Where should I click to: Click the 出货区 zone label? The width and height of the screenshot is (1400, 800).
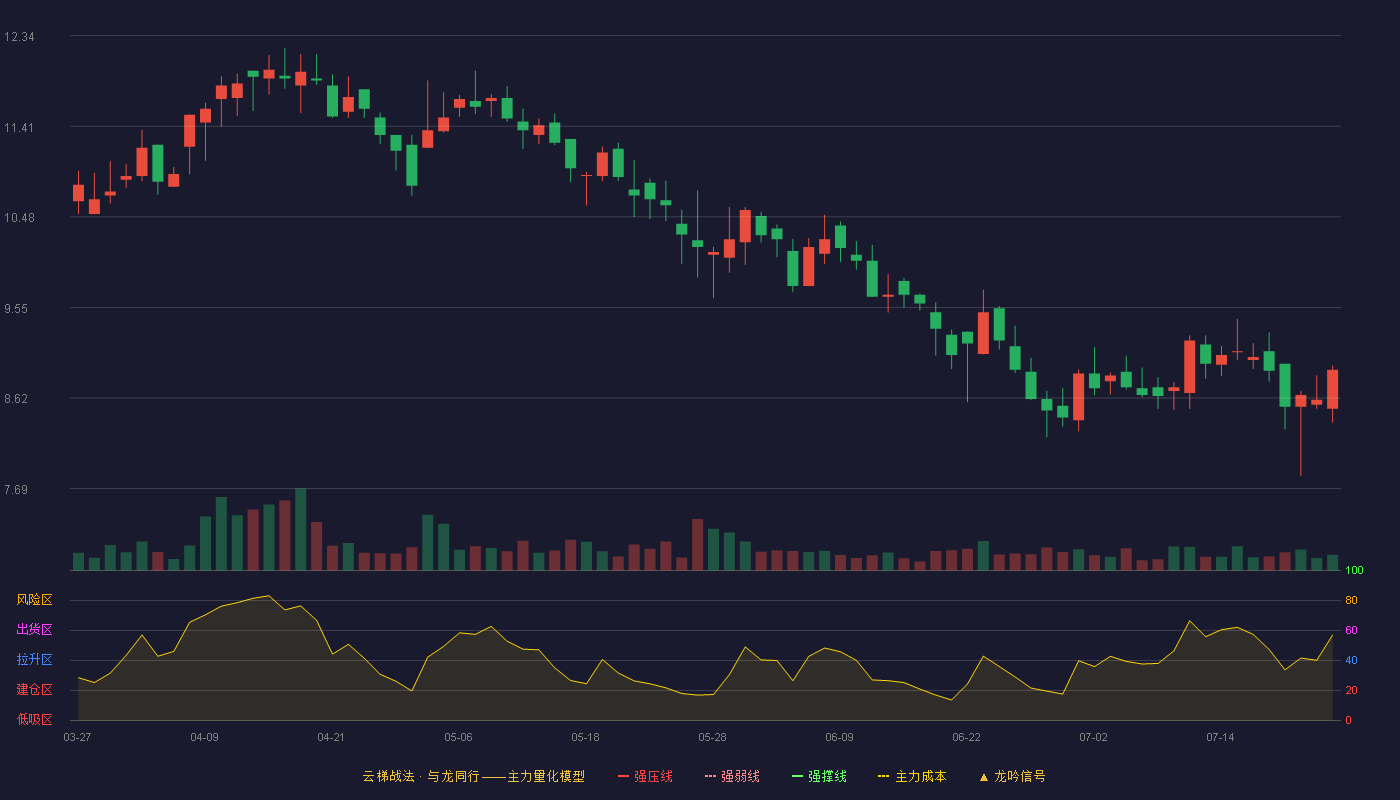click(35, 630)
